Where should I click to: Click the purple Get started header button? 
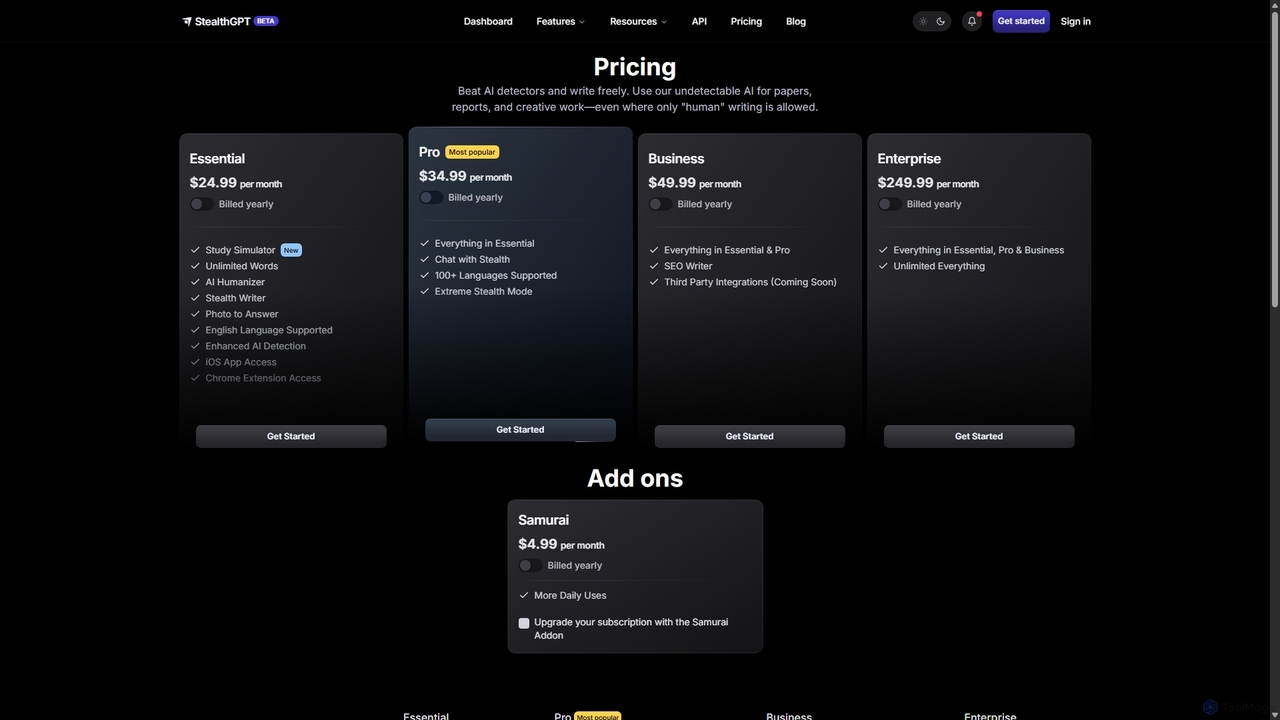pyautogui.click(x=1021, y=21)
